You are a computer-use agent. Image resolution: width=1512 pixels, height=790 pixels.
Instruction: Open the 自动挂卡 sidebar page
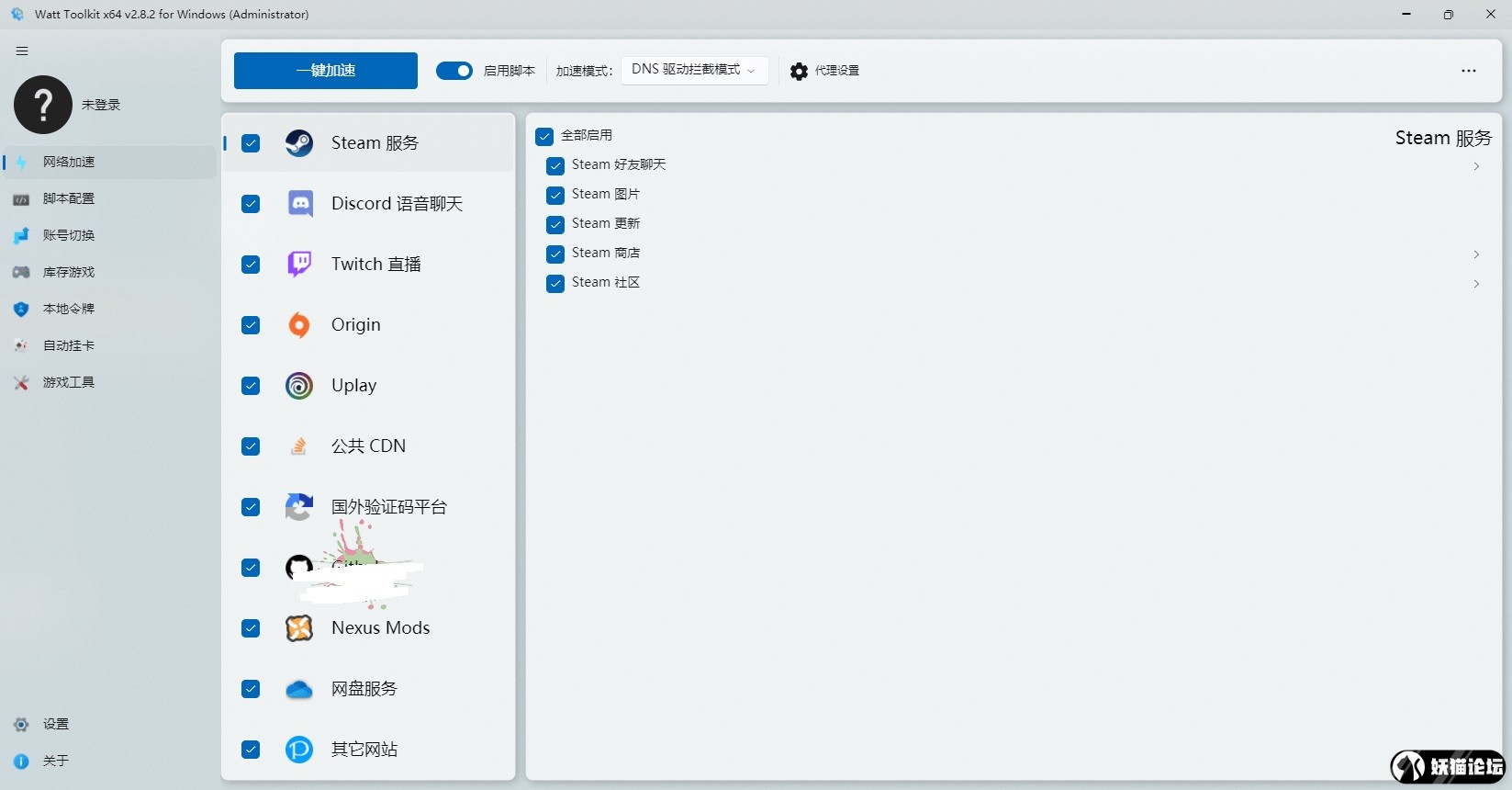109,345
